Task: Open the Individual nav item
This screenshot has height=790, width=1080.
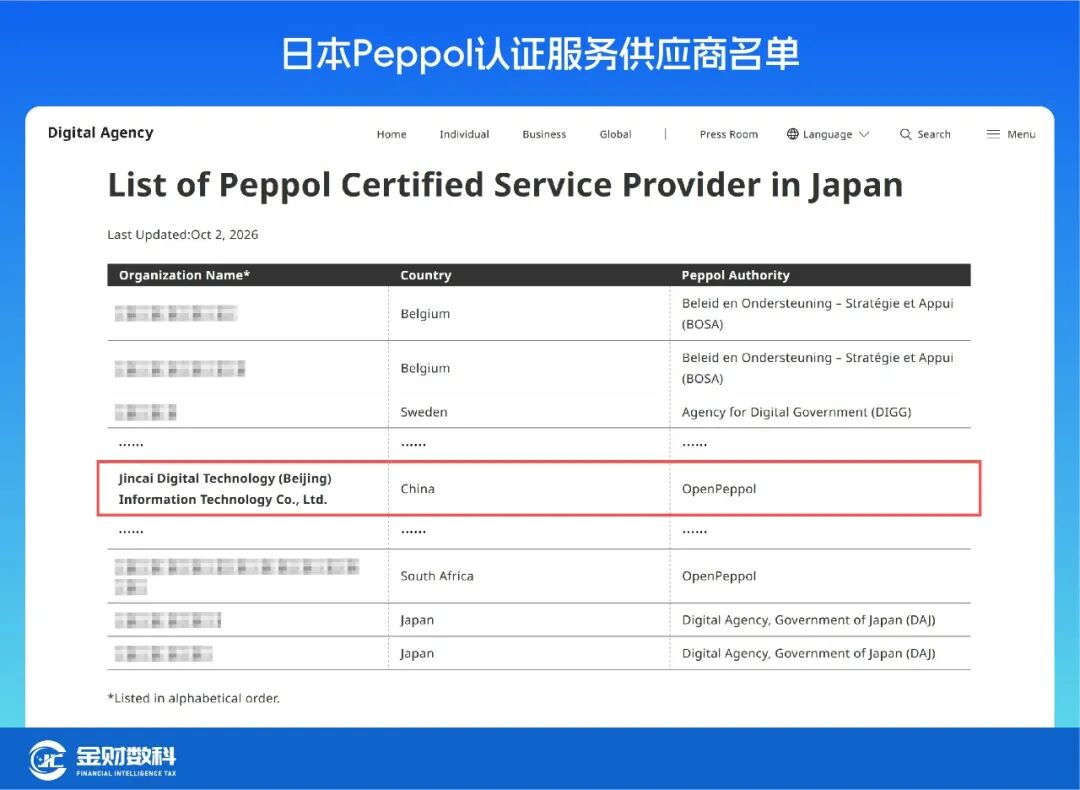Action: [464, 134]
